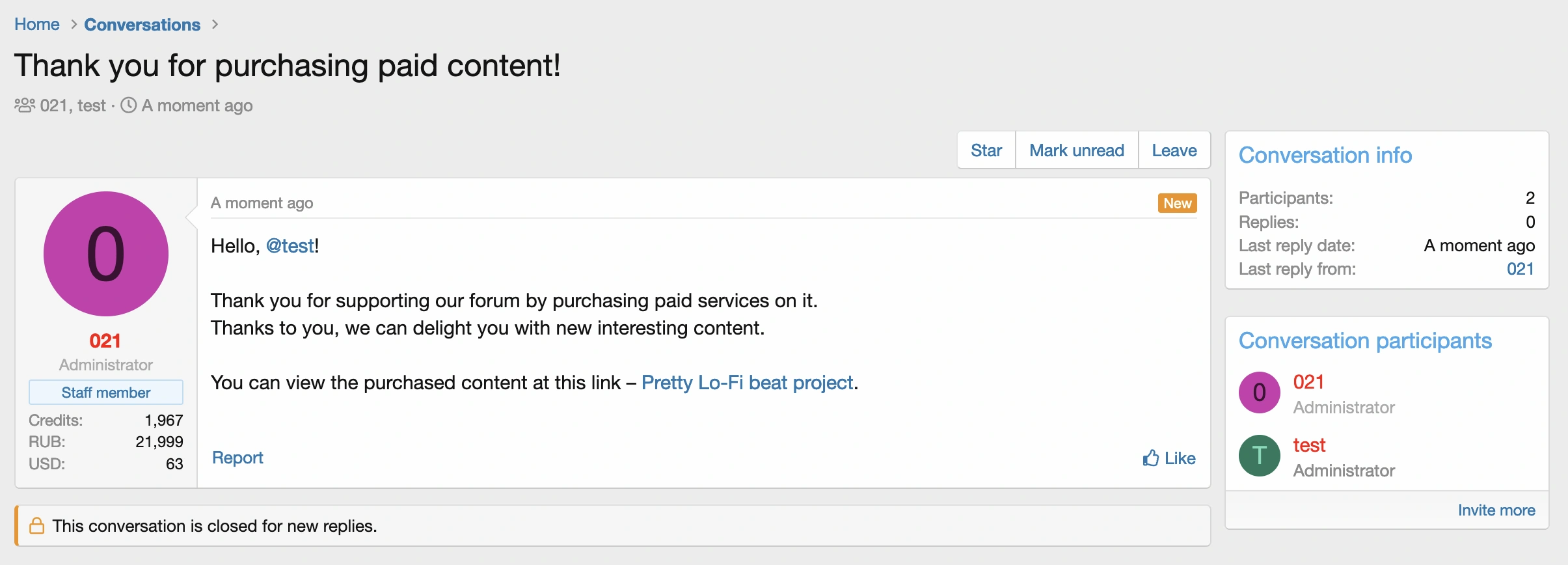Leave the conversation
Viewport: 1568px width, 565px height.
(1174, 150)
